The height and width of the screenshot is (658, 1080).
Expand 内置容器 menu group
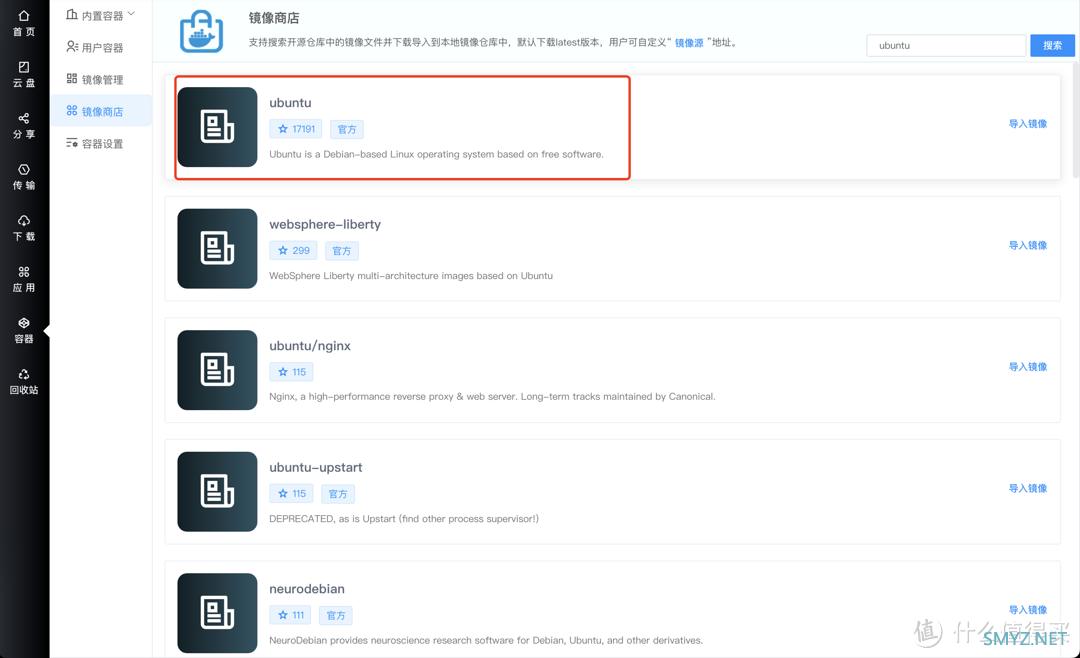101,15
